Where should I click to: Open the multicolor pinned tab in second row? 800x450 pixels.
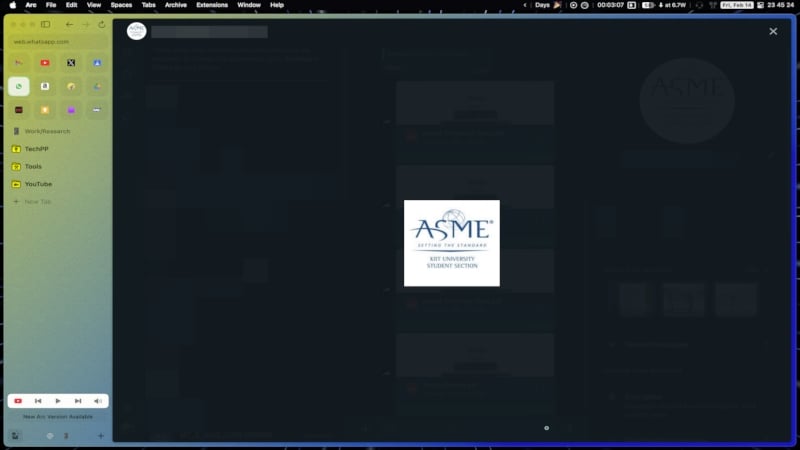97,86
